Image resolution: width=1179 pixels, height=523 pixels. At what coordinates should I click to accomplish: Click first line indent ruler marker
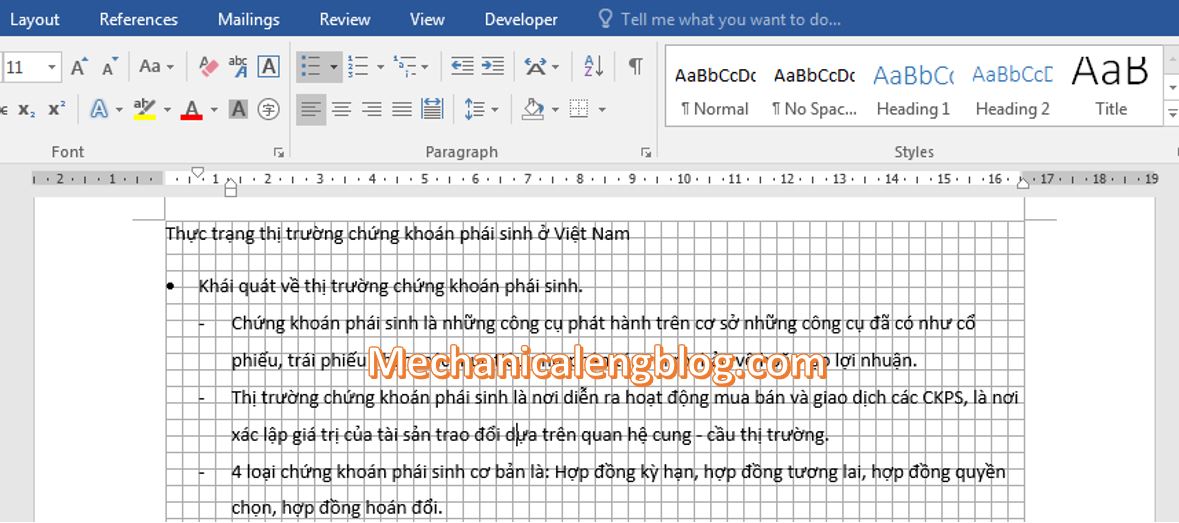198,172
